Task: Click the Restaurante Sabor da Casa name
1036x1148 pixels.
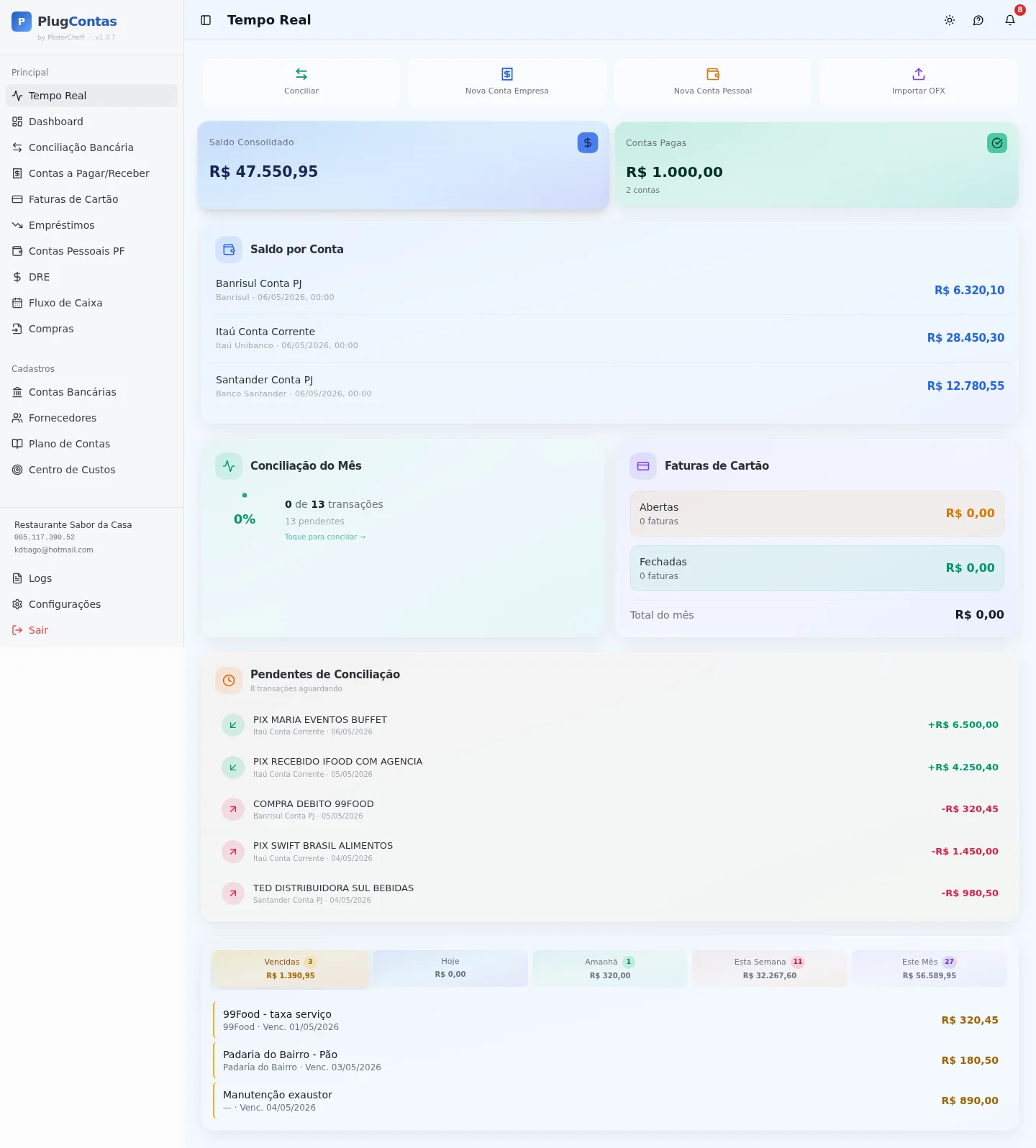Action: click(x=73, y=525)
